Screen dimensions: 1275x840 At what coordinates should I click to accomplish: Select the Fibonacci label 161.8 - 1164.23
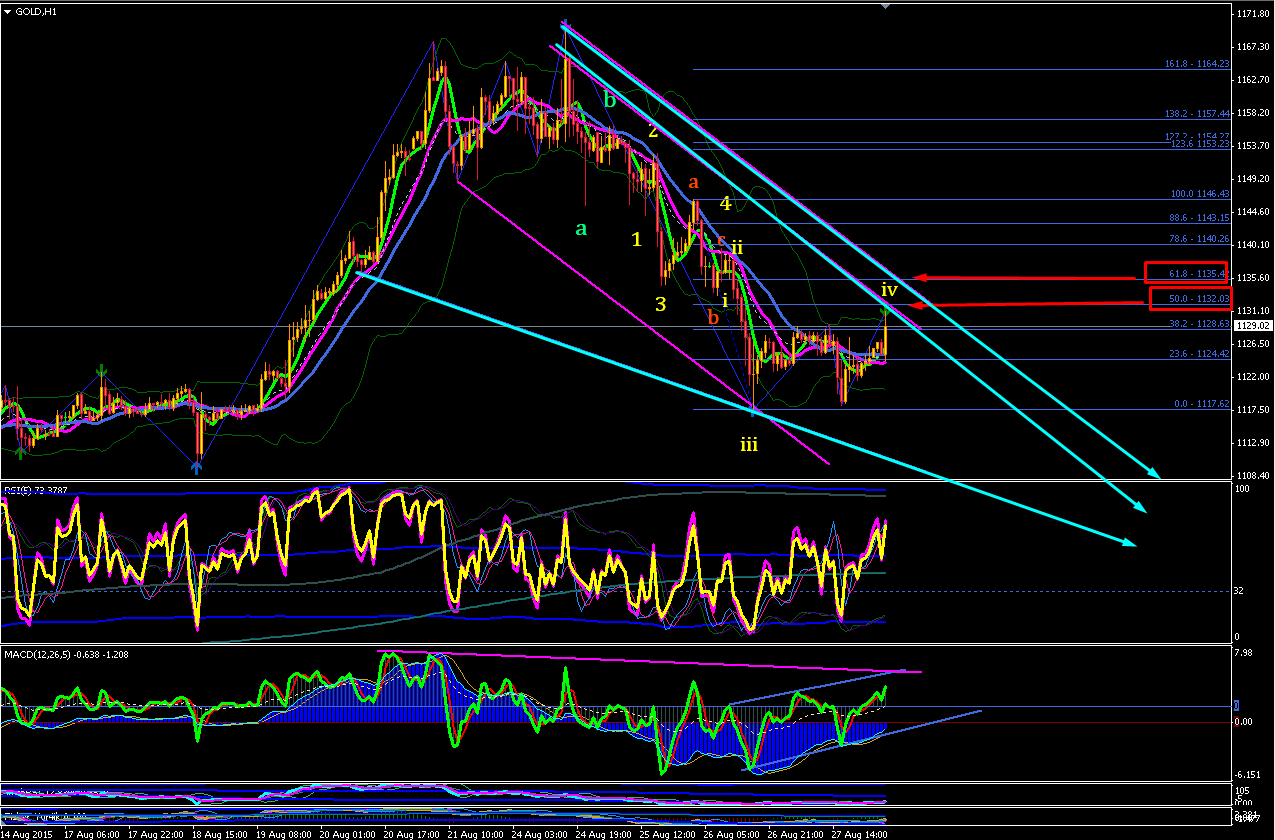1197,64
